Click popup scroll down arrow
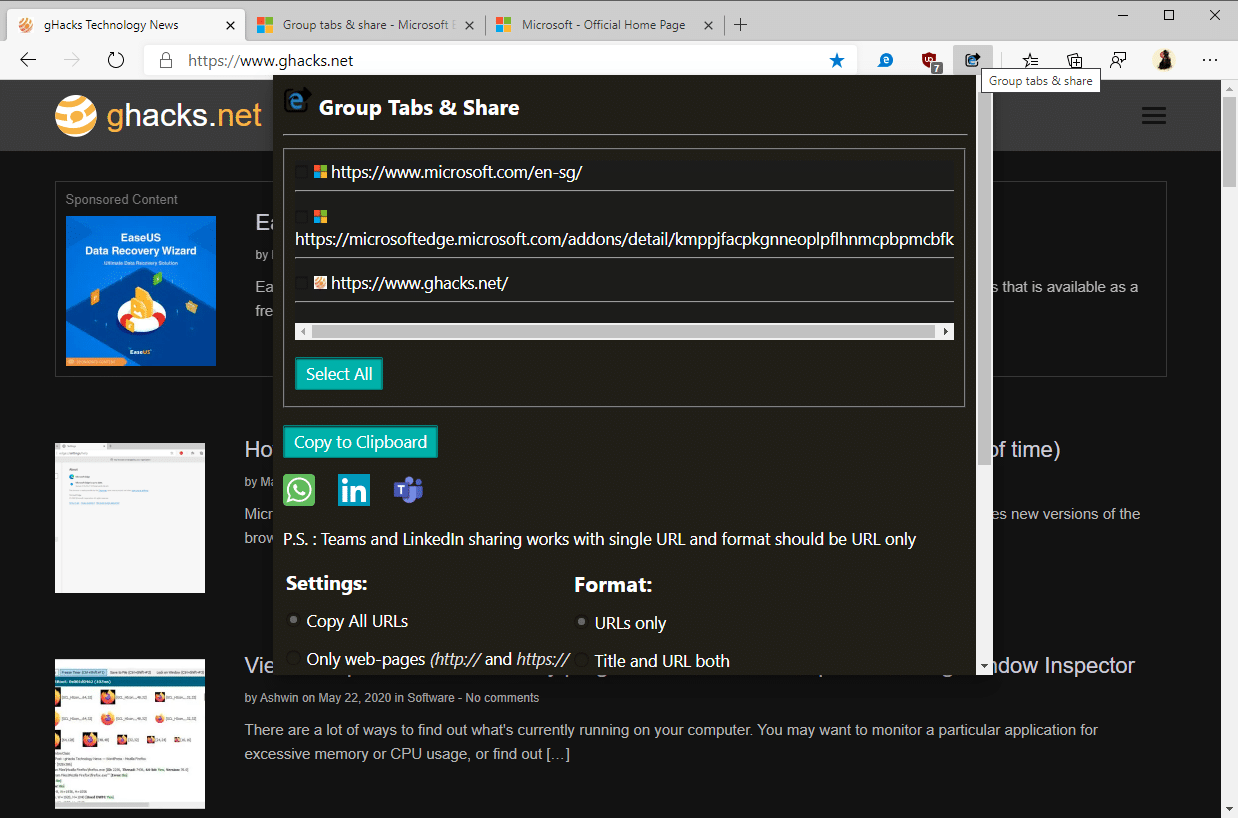The image size is (1238, 818). pos(984,666)
